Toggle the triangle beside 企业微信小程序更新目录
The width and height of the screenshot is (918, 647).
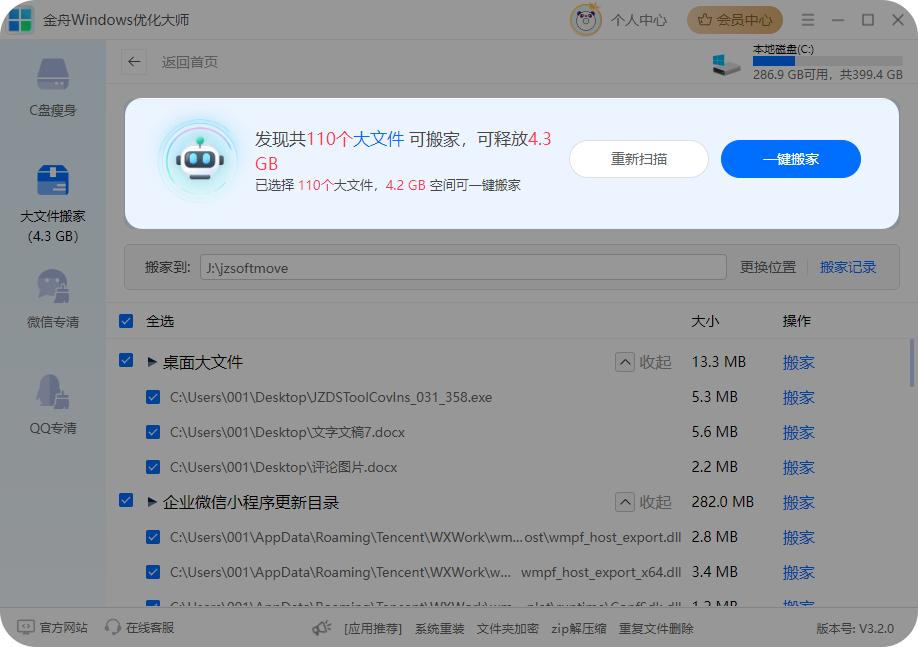point(152,502)
